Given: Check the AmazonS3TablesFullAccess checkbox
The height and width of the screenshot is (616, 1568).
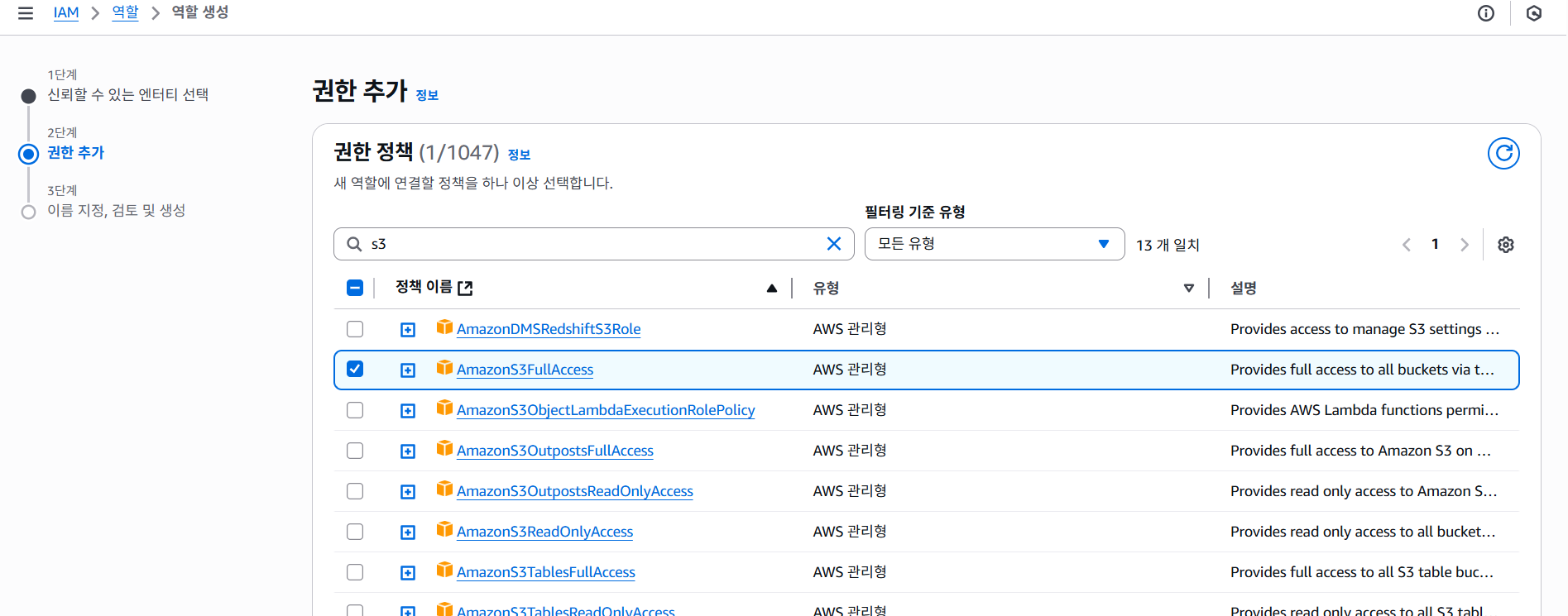Looking at the screenshot, I should click(x=355, y=572).
